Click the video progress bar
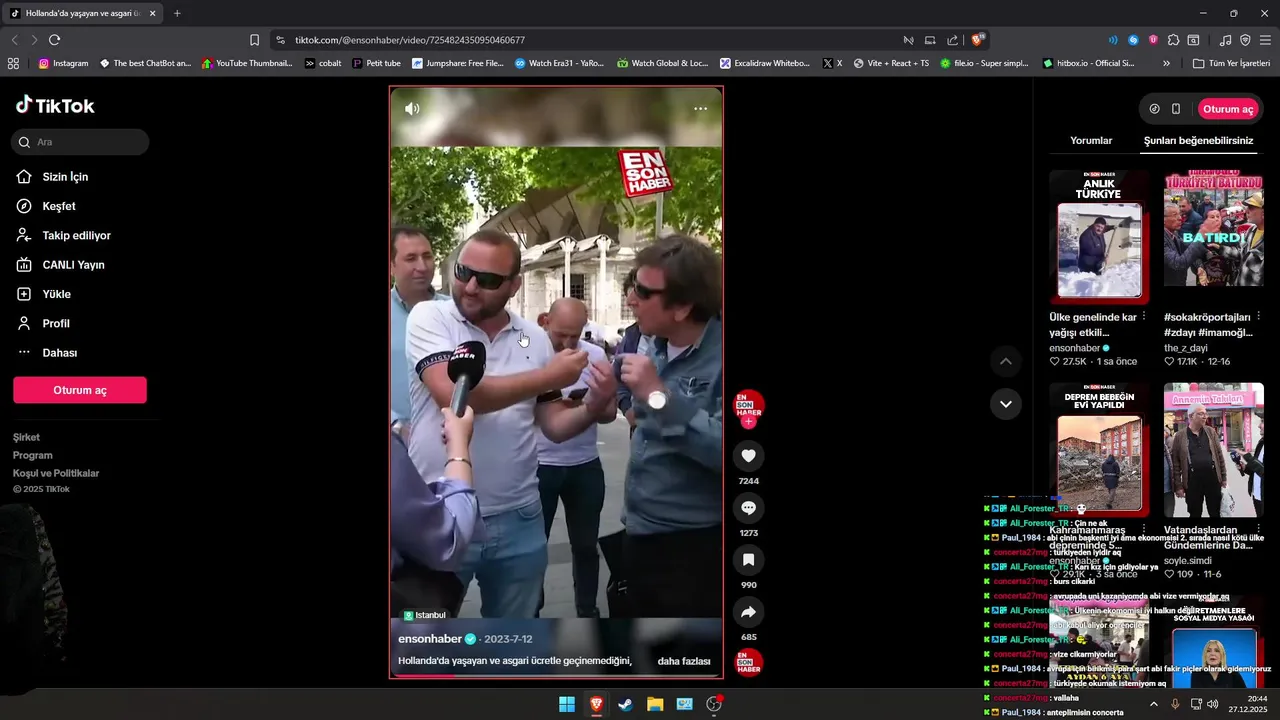 pyautogui.click(x=556, y=676)
